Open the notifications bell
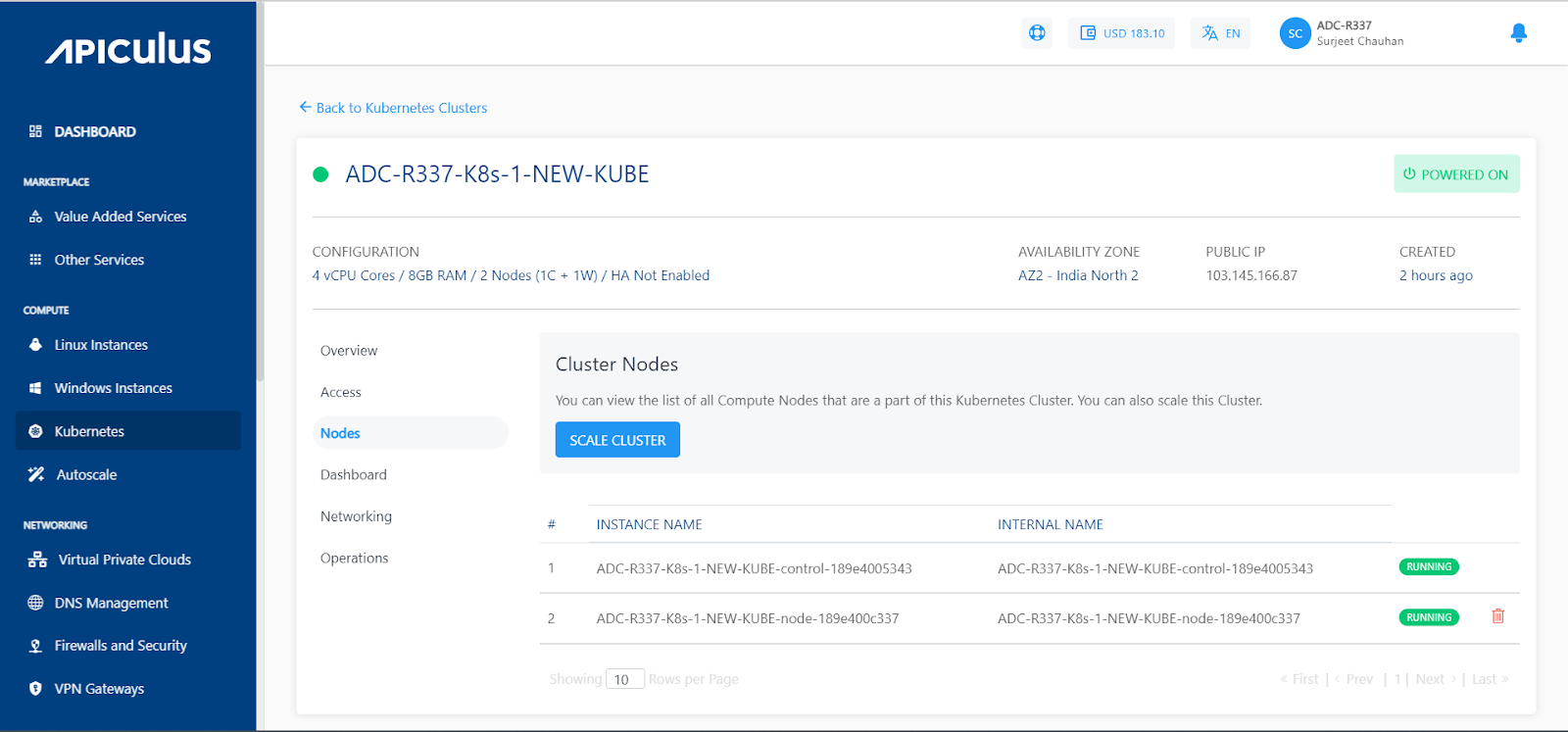Viewport: 1568px width, 732px height. 1519,33
